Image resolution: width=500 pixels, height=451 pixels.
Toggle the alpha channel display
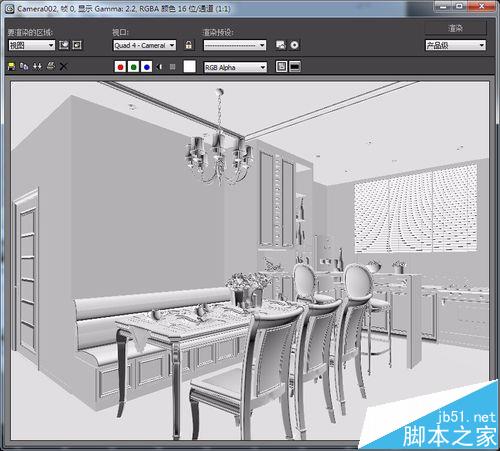[x=159, y=67]
